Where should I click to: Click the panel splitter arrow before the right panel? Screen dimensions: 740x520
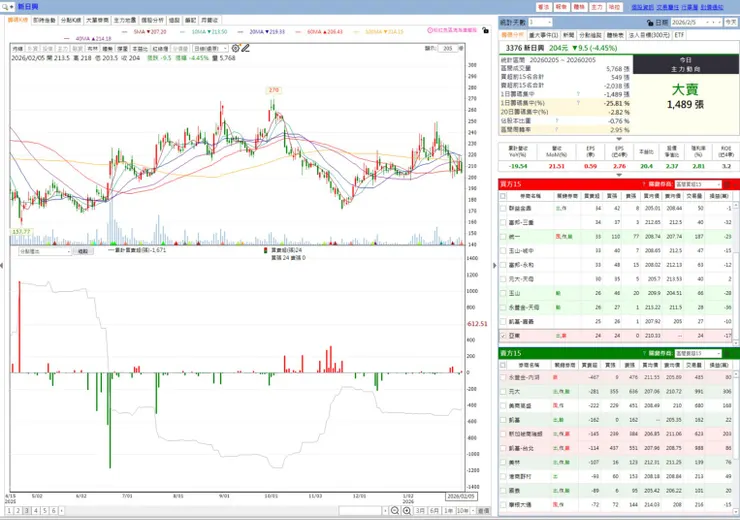pyautogui.click(x=495, y=266)
